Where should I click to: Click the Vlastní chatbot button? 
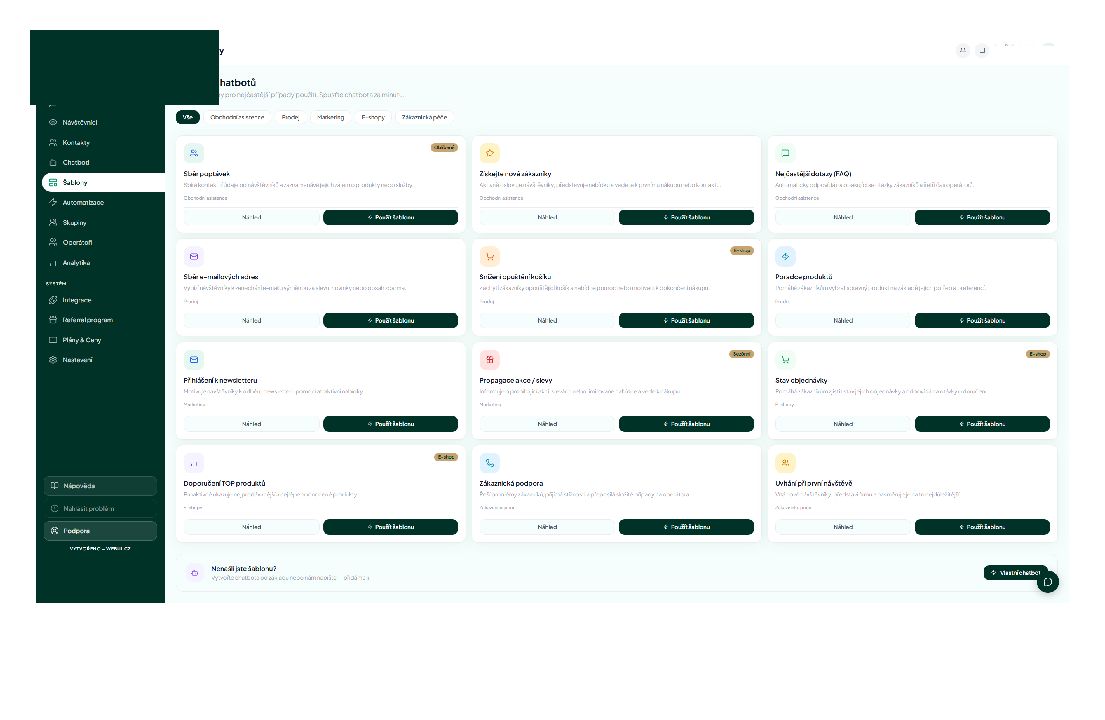pyautogui.click(x=1016, y=573)
